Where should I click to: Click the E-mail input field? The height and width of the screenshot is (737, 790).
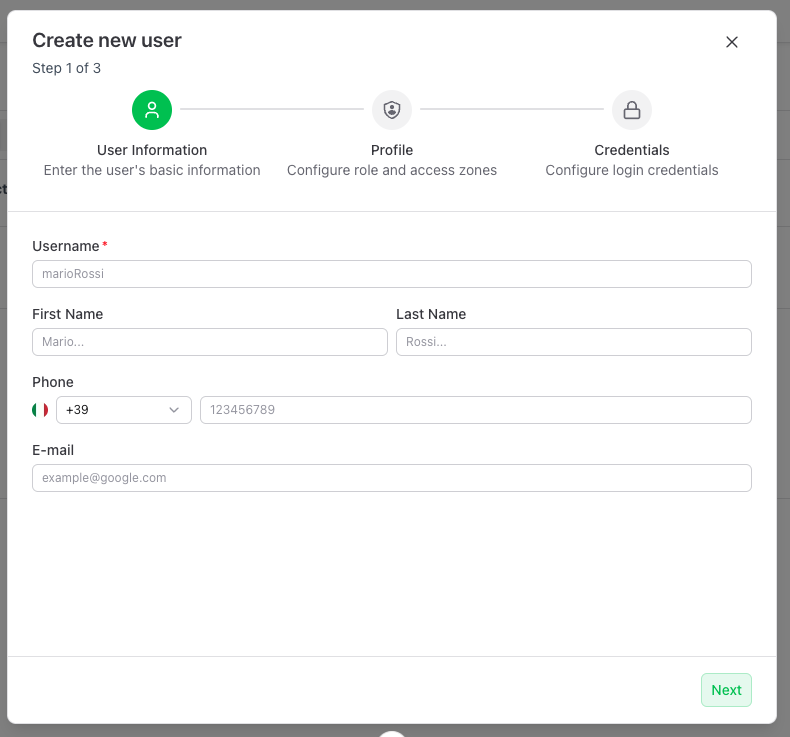point(392,478)
